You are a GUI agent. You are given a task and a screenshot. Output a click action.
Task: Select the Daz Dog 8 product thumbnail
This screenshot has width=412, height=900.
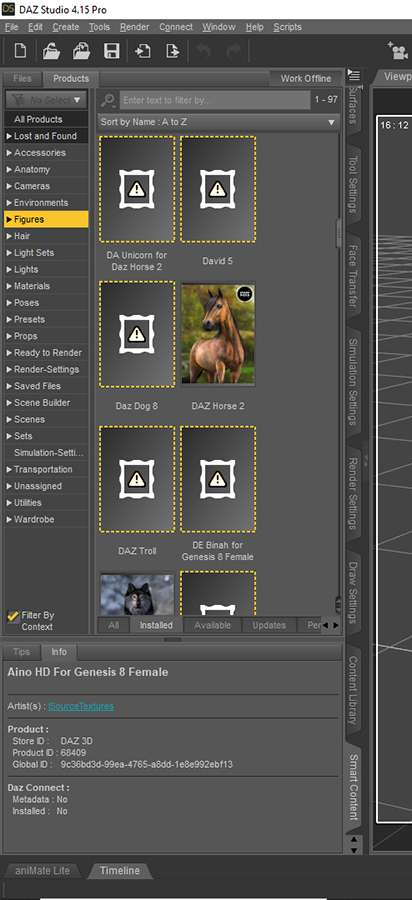coord(137,334)
